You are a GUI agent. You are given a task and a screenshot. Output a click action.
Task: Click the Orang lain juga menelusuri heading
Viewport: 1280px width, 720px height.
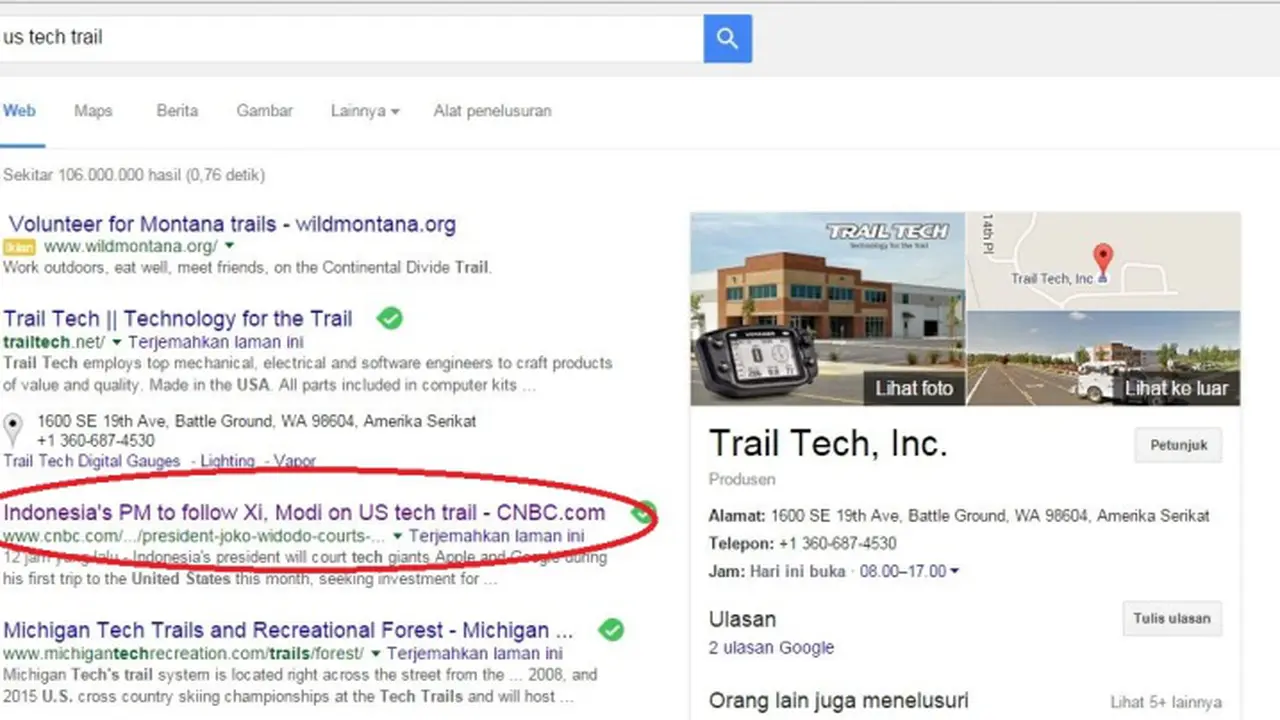[x=838, y=701]
